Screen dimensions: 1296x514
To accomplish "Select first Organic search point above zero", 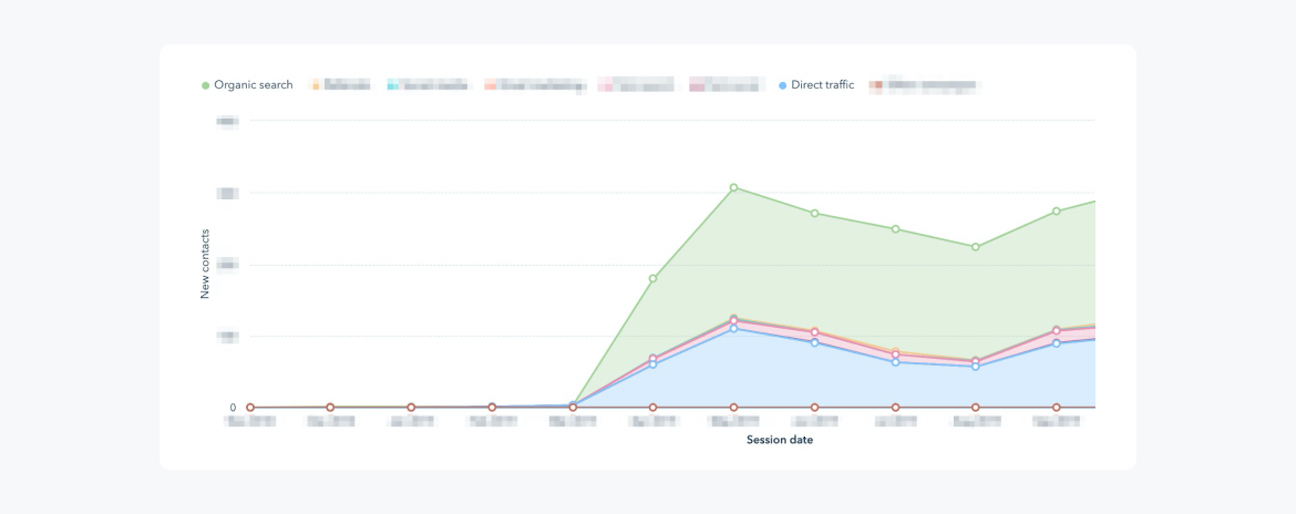I will tap(653, 279).
